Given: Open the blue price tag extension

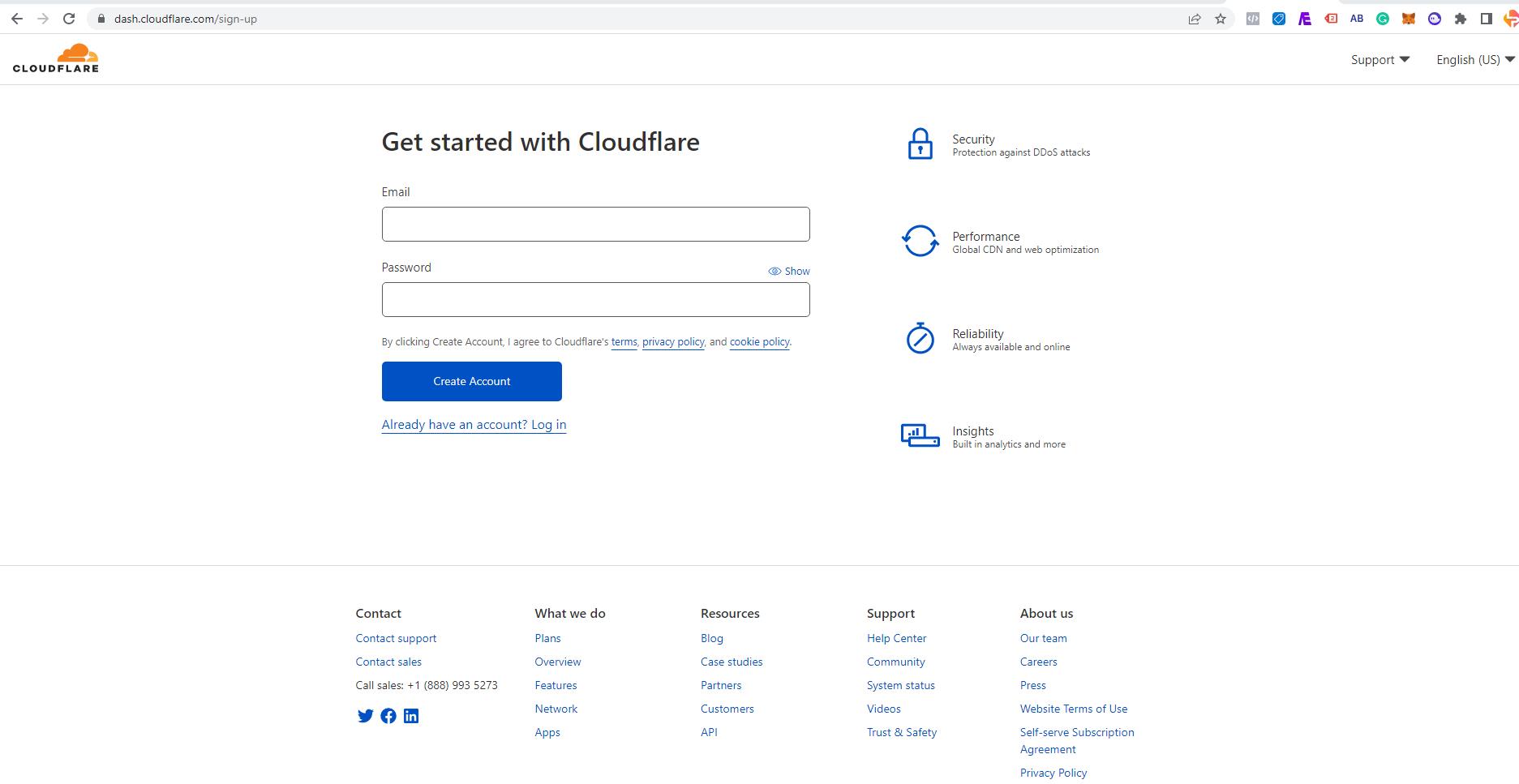Looking at the screenshot, I should [x=1279, y=19].
